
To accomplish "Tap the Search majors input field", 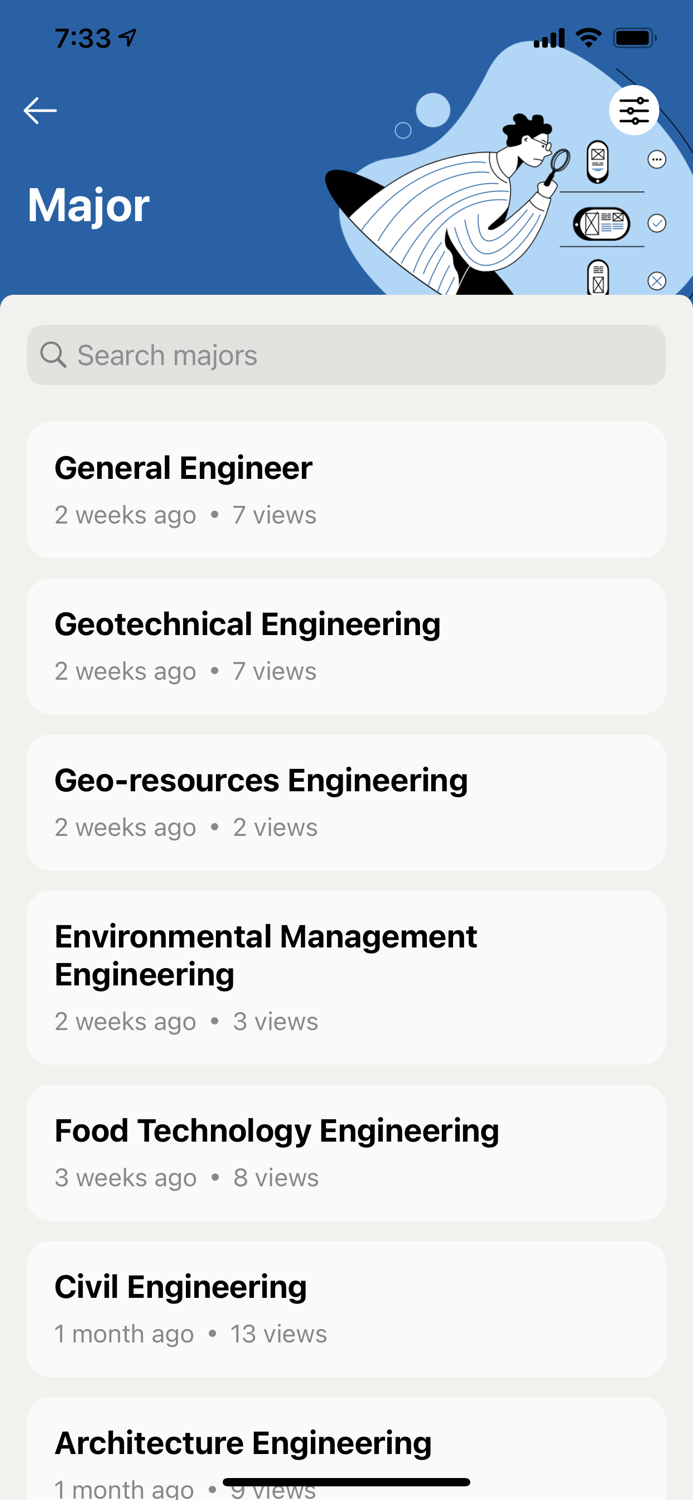I will (x=346, y=355).
